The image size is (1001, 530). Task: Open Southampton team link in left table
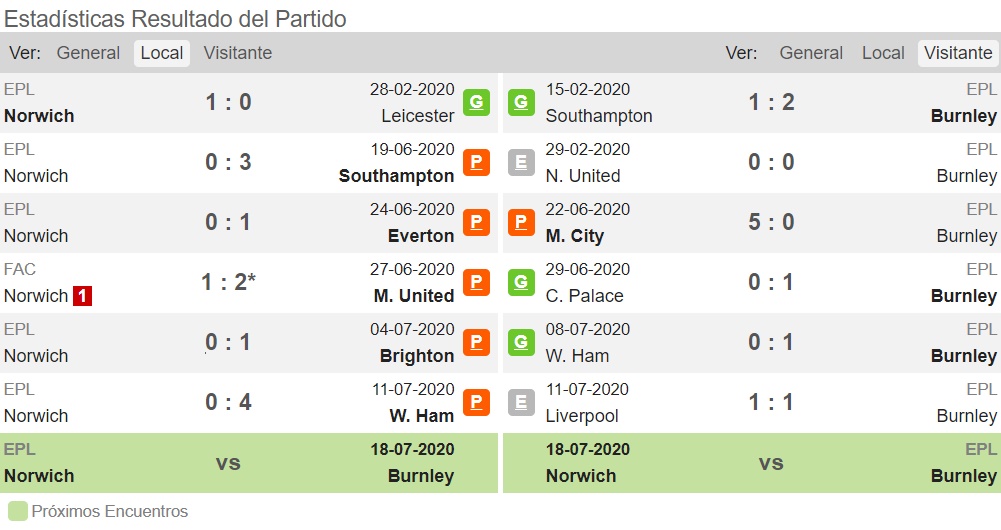396,176
